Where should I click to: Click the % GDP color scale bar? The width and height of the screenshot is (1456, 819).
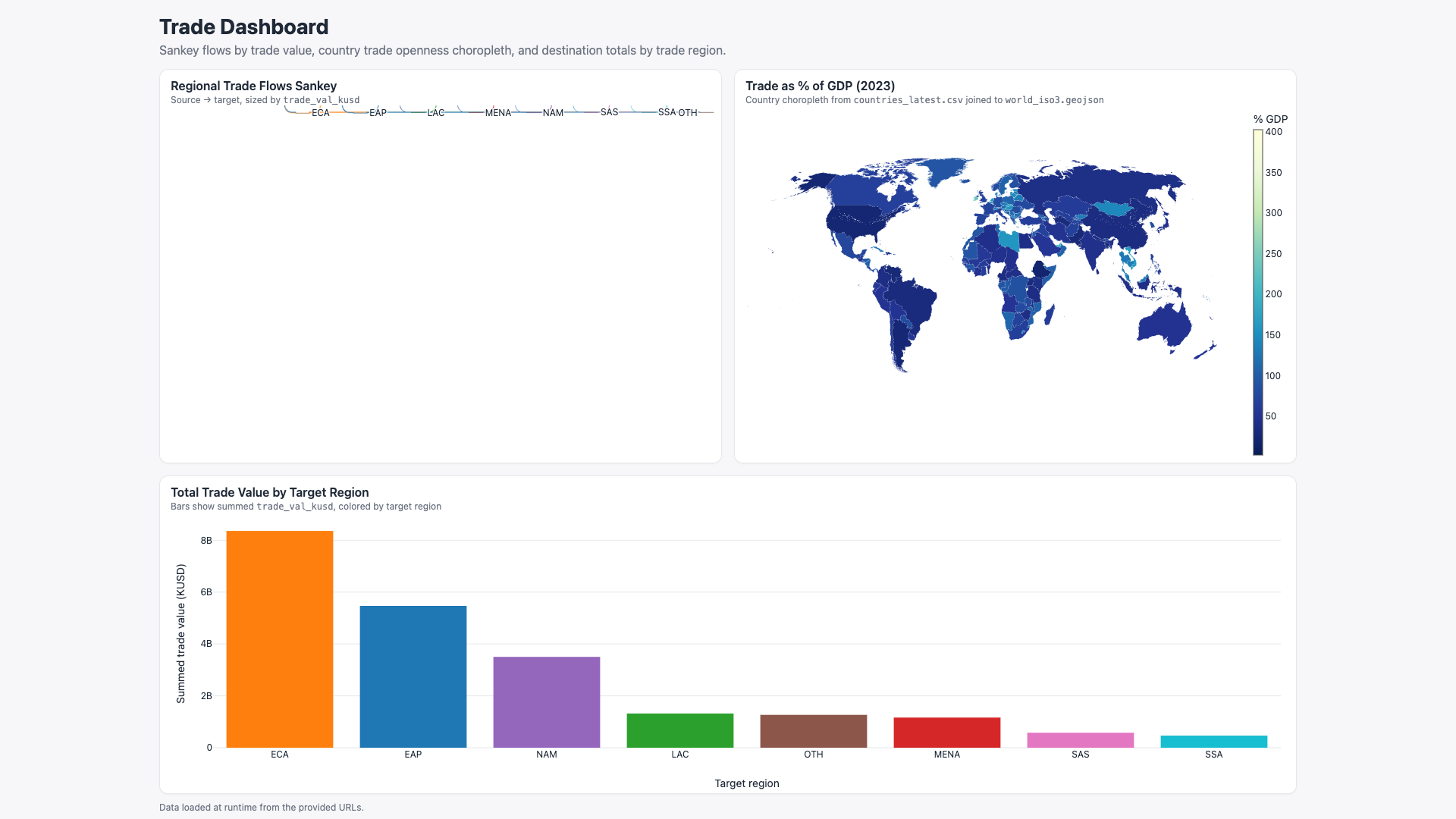[x=1257, y=293]
